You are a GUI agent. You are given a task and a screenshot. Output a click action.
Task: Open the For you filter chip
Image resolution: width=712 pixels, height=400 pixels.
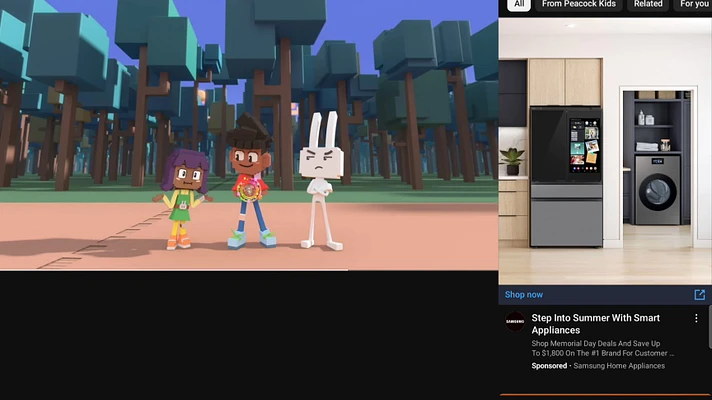(693, 5)
